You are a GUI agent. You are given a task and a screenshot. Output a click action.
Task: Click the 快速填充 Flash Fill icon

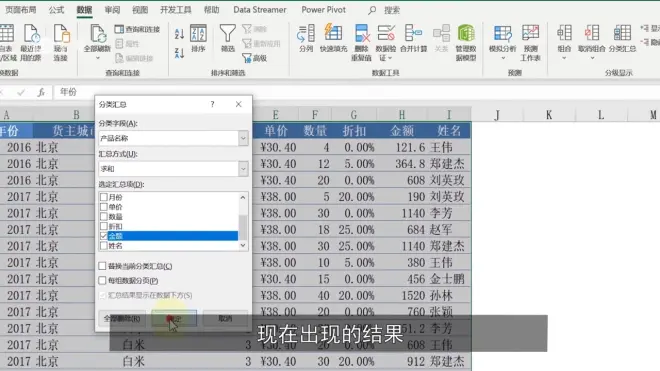click(333, 33)
